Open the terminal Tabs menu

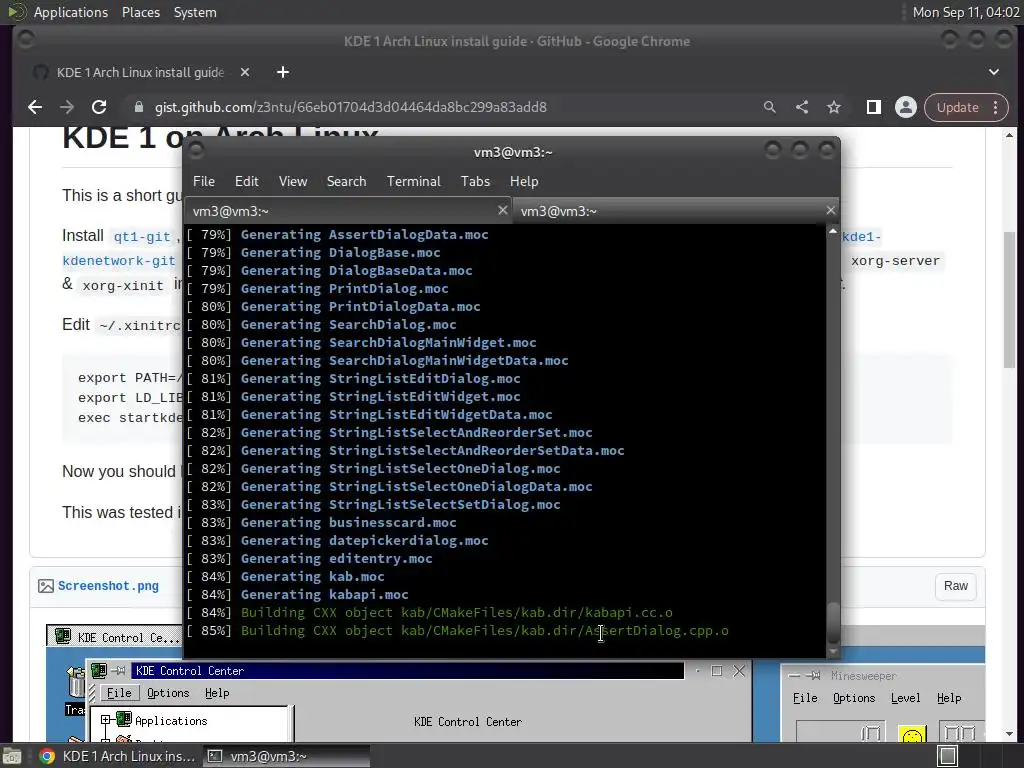click(475, 182)
